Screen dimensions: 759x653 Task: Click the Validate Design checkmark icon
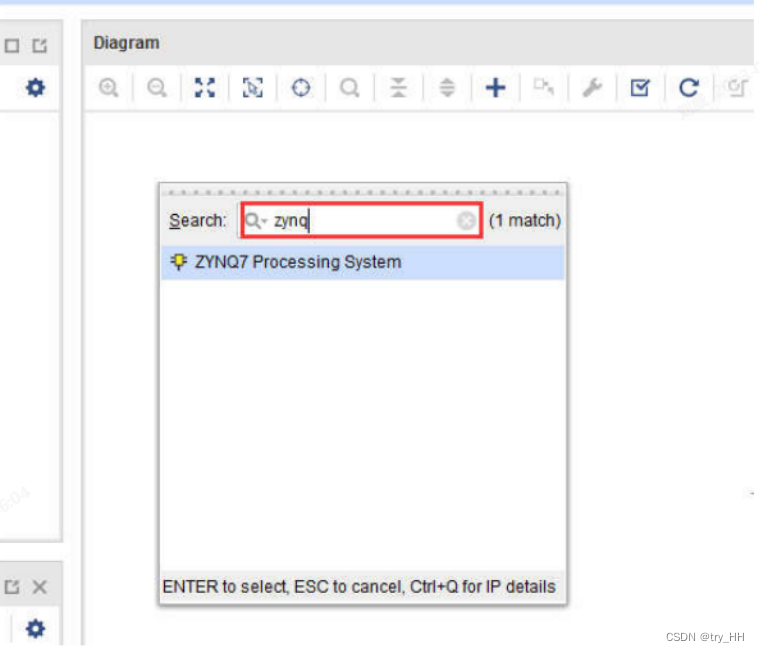pos(640,88)
